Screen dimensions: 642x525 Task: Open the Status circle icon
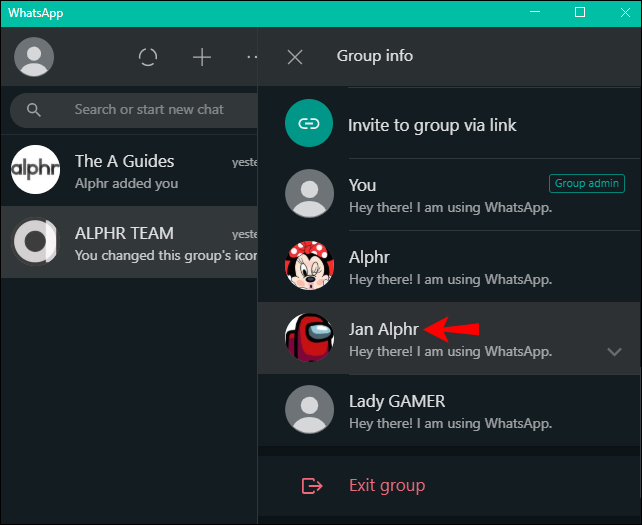(x=148, y=57)
